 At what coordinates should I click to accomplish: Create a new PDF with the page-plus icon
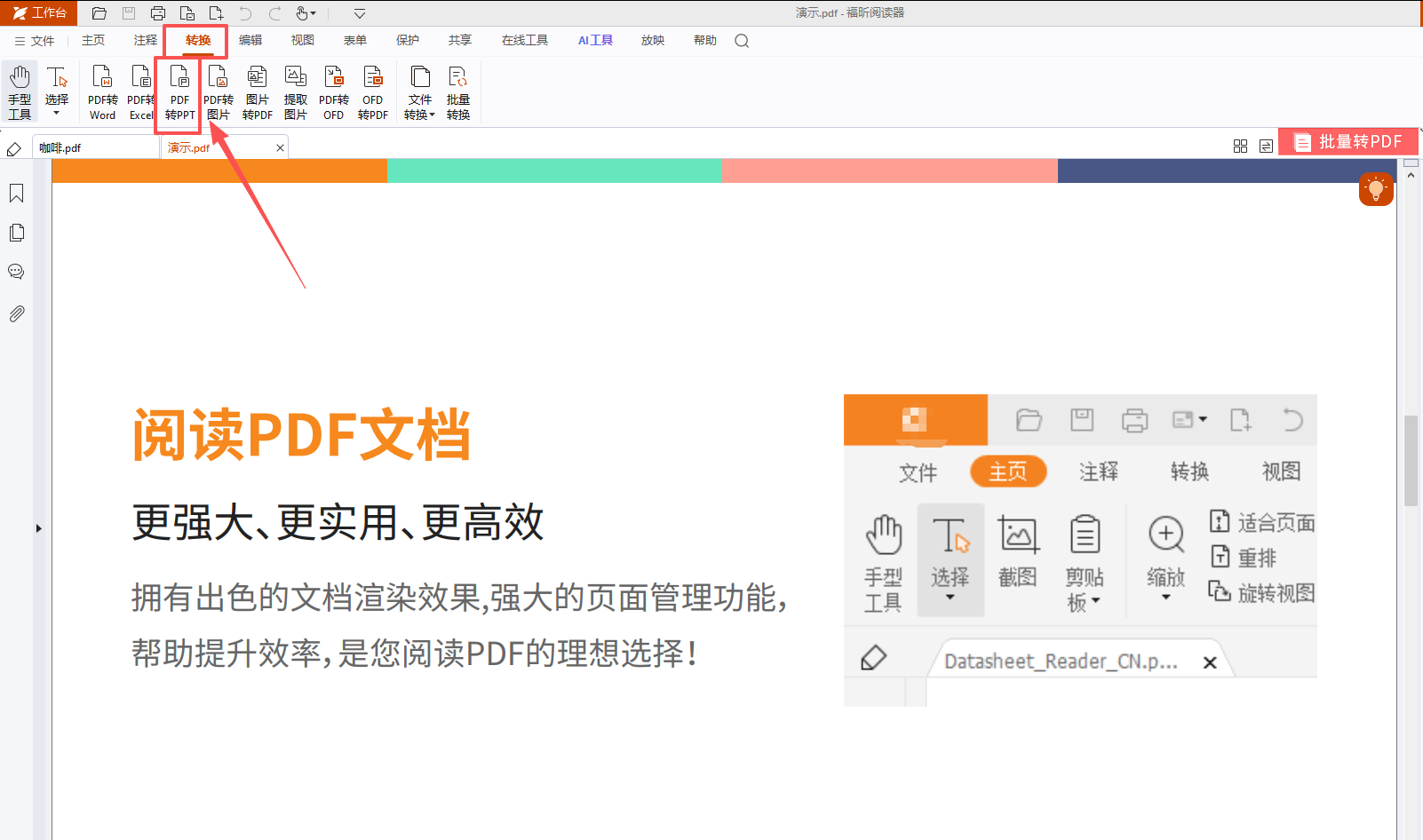(x=216, y=13)
